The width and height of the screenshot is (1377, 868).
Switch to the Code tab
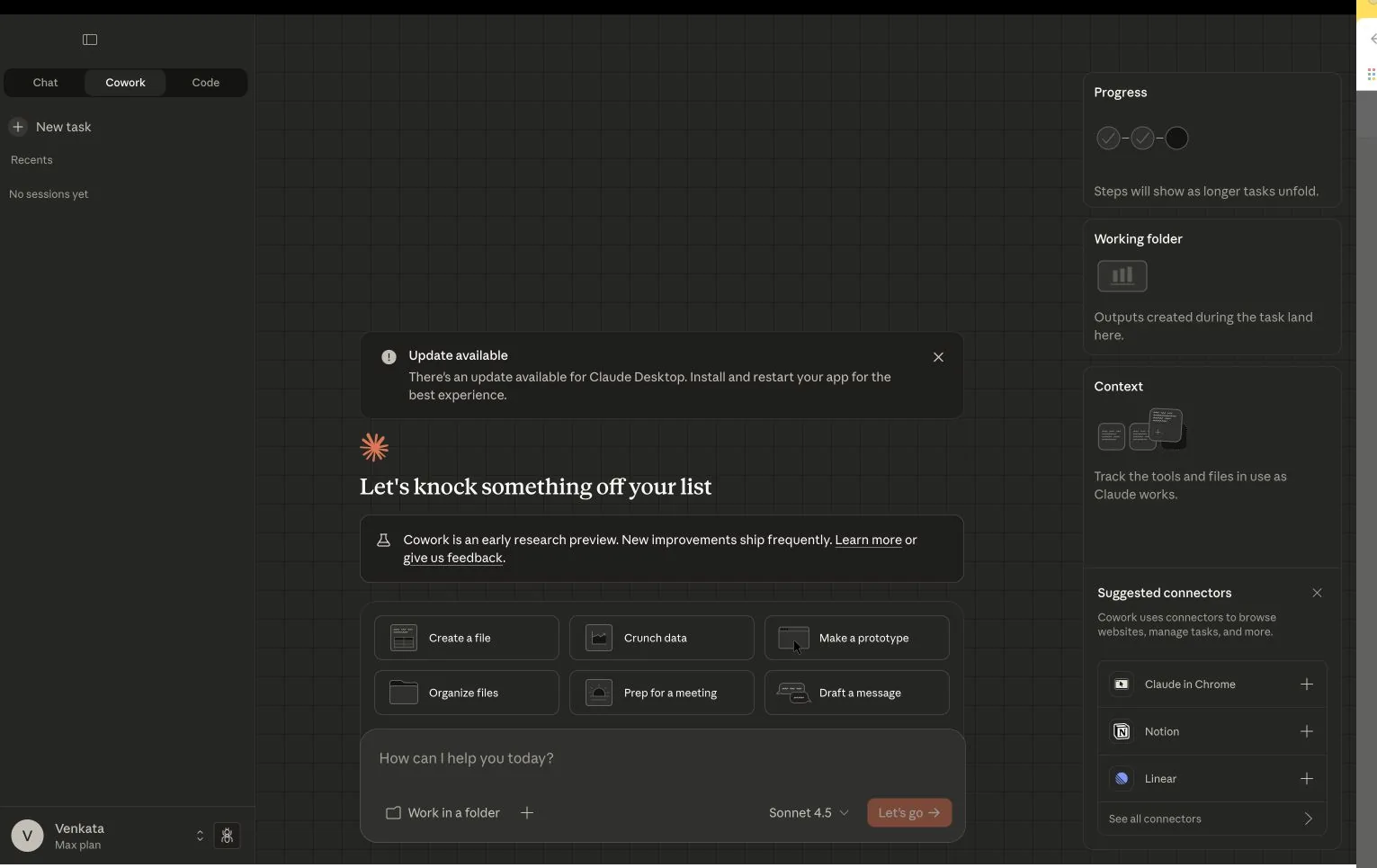(x=206, y=83)
